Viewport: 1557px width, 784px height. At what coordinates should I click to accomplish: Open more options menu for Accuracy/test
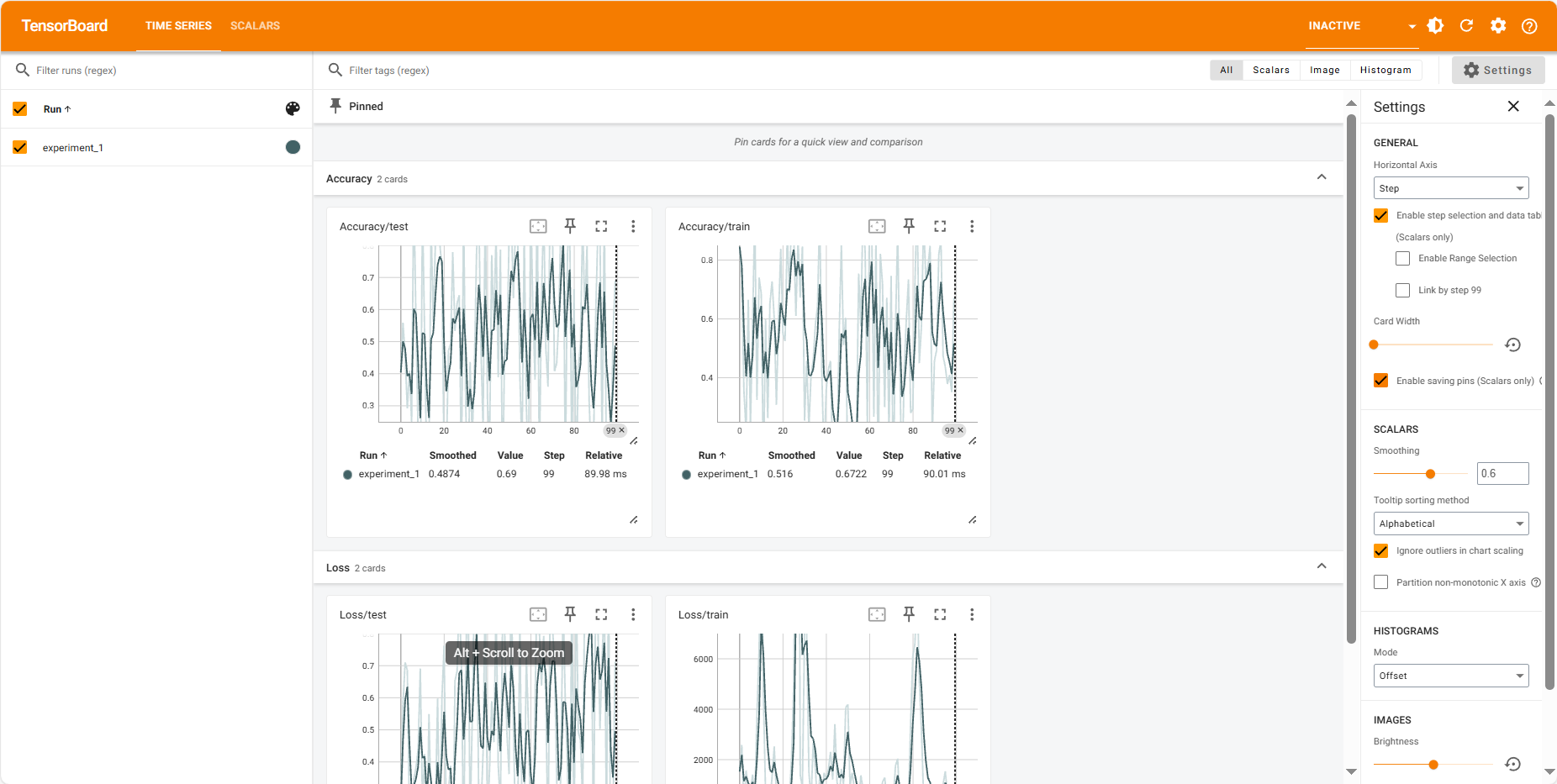(633, 226)
